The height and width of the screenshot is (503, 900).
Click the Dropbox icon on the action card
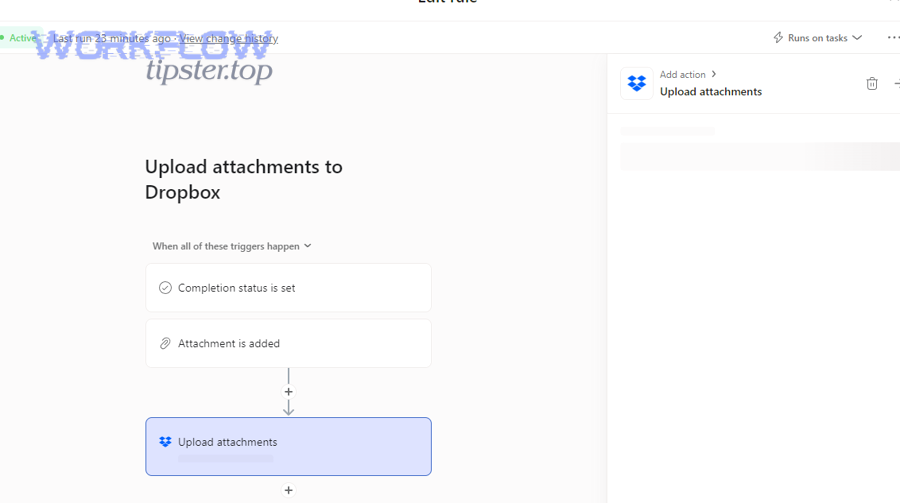pyautogui.click(x=165, y=442)
